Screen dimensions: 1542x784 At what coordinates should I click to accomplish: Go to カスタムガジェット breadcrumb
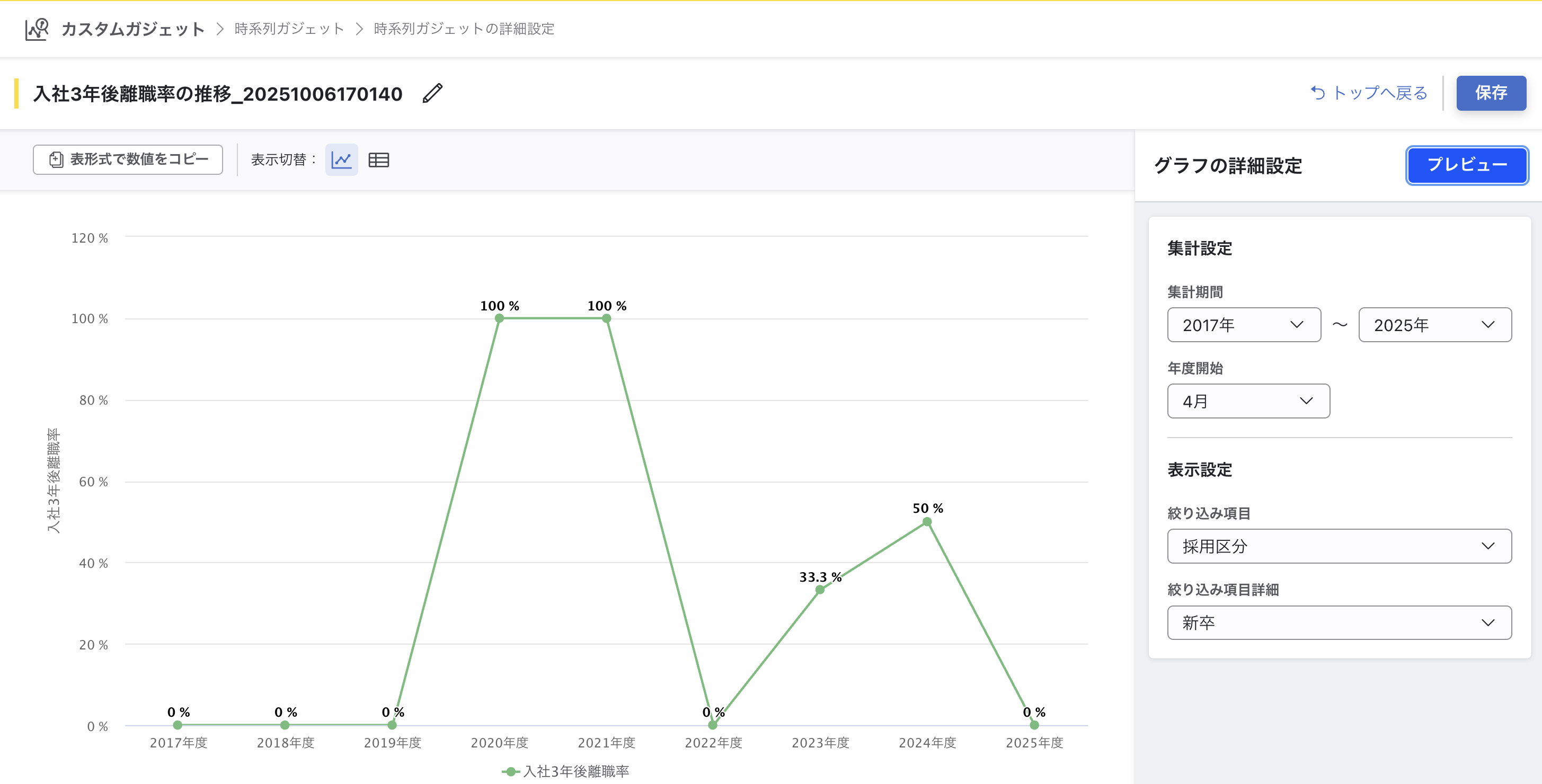point(133,29)
